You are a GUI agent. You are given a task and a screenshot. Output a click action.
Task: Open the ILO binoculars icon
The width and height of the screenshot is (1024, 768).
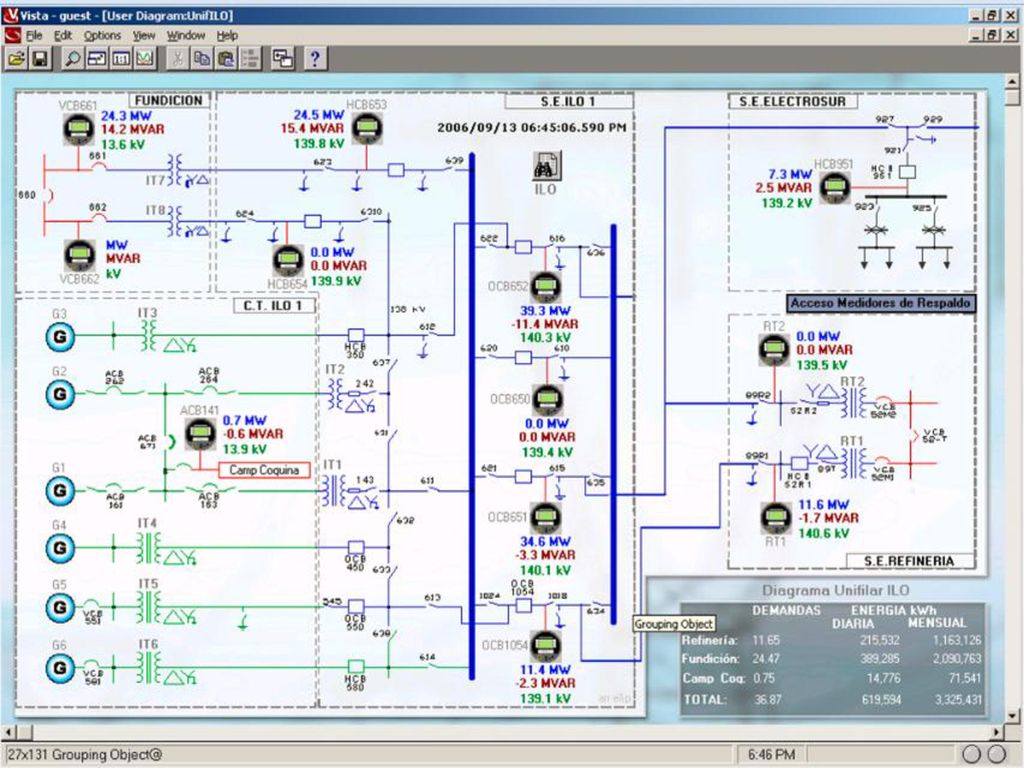coord(547,166)
